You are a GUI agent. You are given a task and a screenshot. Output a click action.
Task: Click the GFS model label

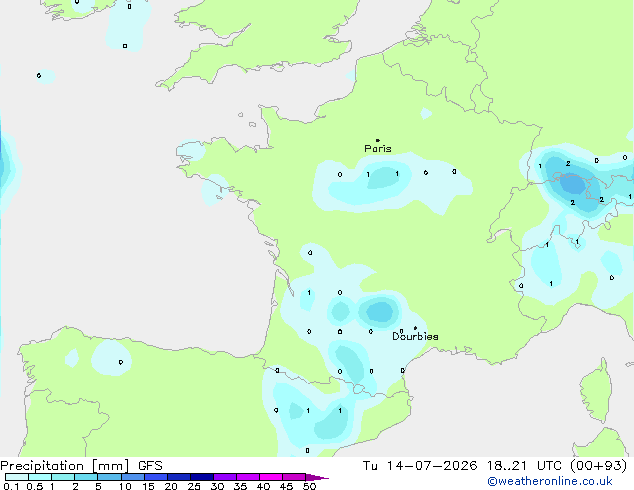click(150, 466)
